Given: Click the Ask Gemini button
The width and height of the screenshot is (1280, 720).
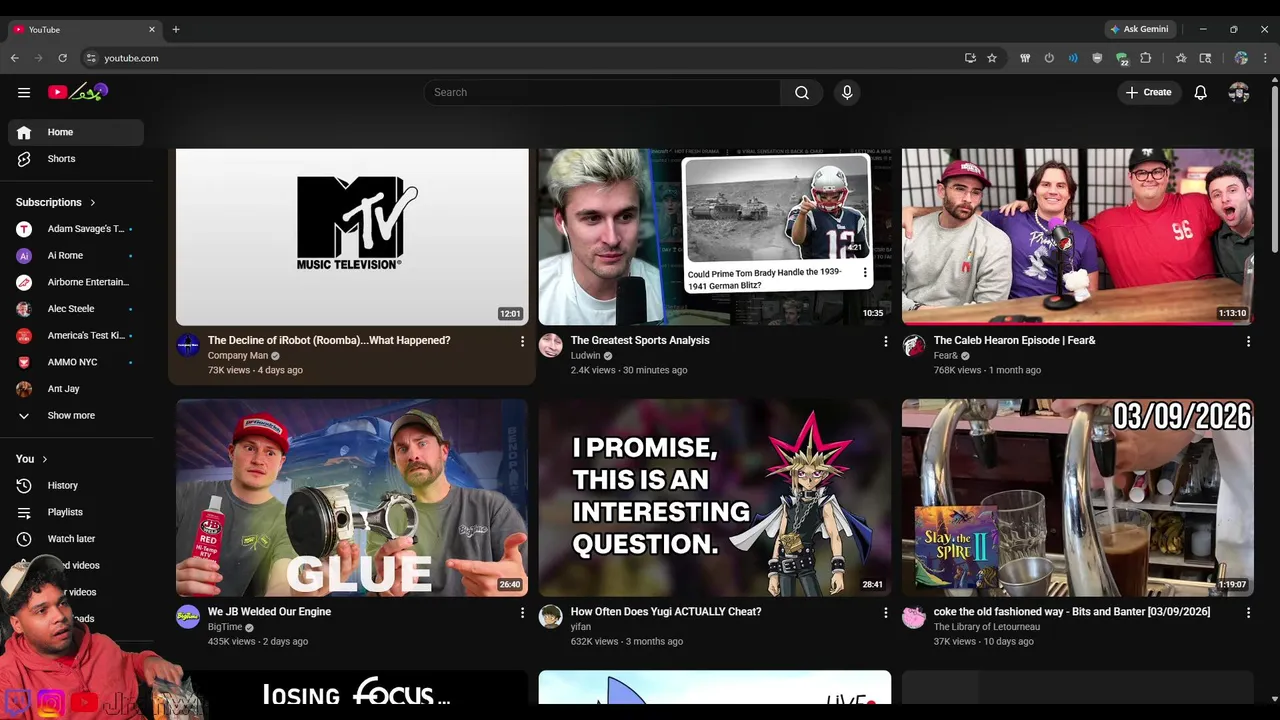Looking at the screenshot, I should [1139, 29].
